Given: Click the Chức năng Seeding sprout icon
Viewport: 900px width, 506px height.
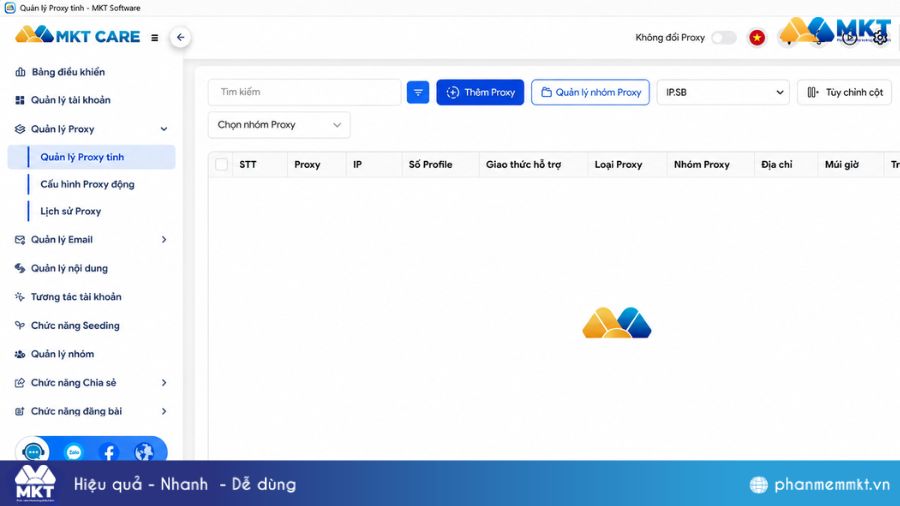Looking at the screenshot, I should pyautogui.click(x=20, y=325).
